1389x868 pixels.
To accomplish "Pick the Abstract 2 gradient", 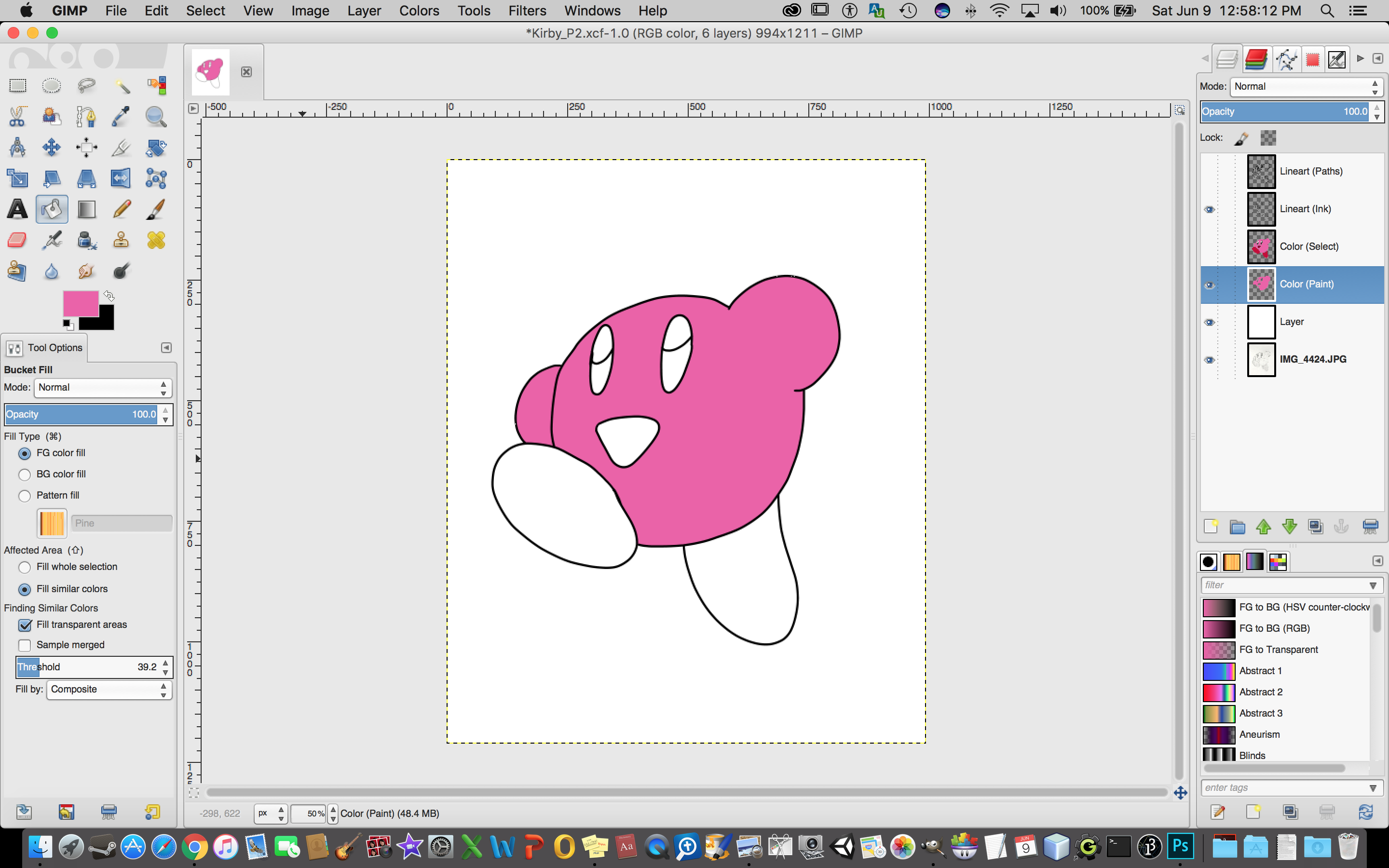I will [x=1286, y=692].
